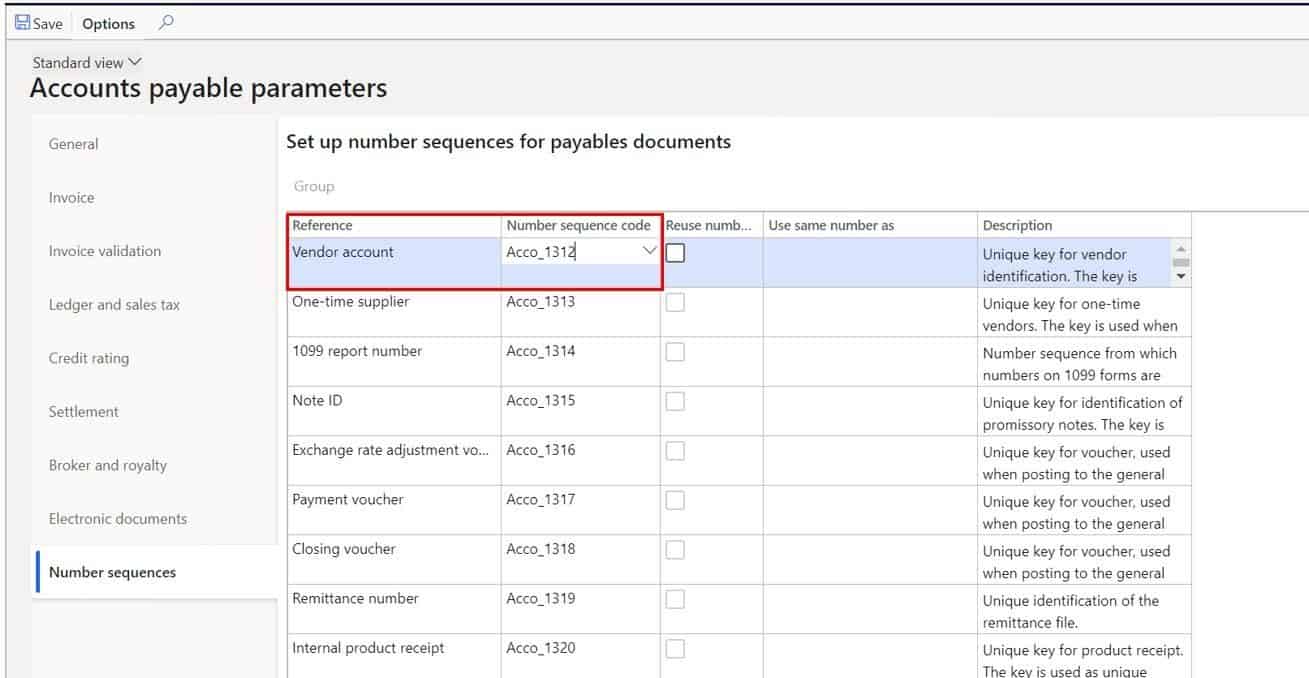Switch to the Invoice section
The image size is (1309, 678).
coord(71,197)
